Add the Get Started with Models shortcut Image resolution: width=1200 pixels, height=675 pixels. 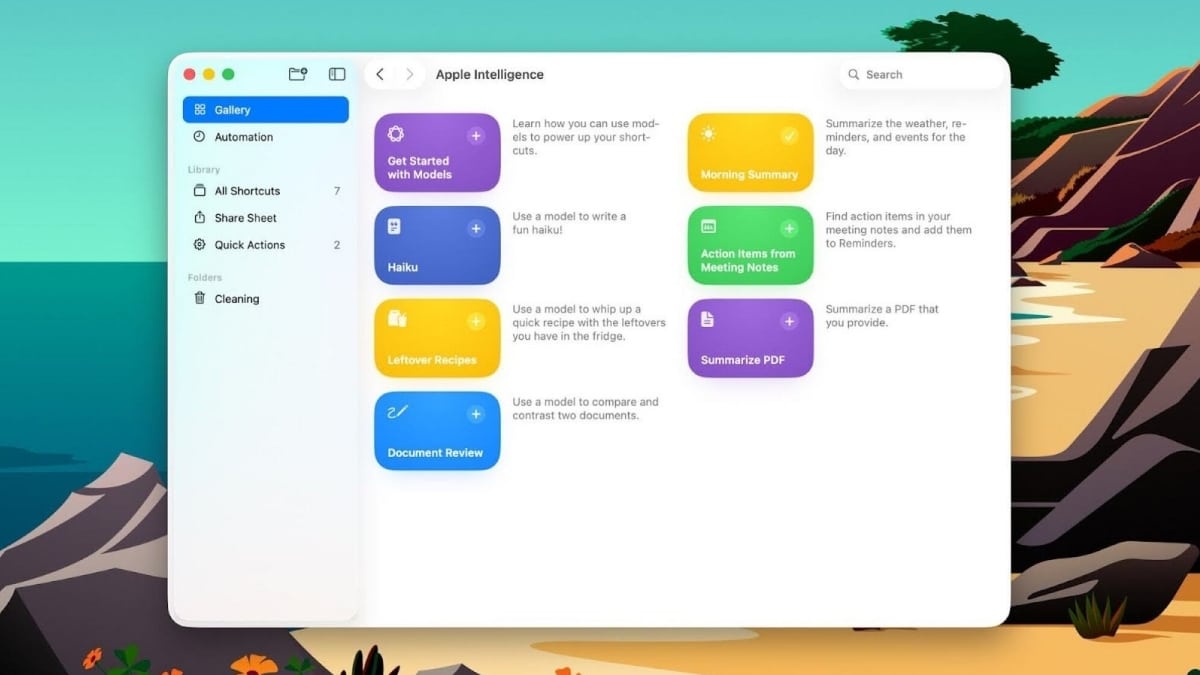476,135
